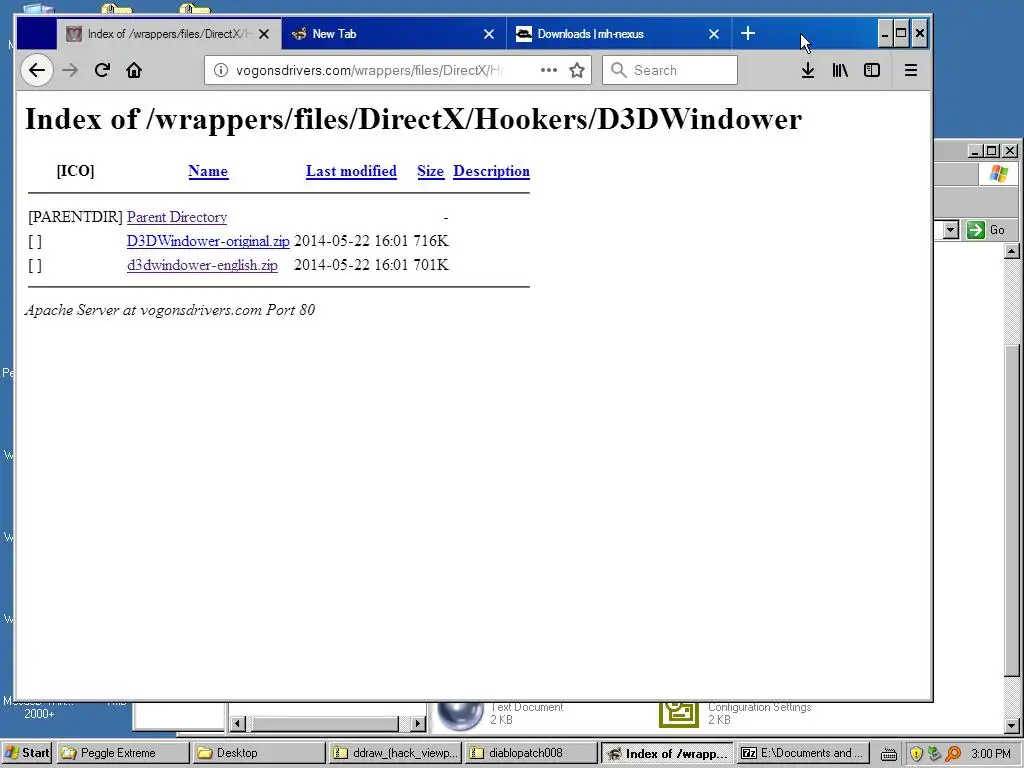Close the Downloads mh-nexus tab
1024x768 pixels.
pos(714,34)
